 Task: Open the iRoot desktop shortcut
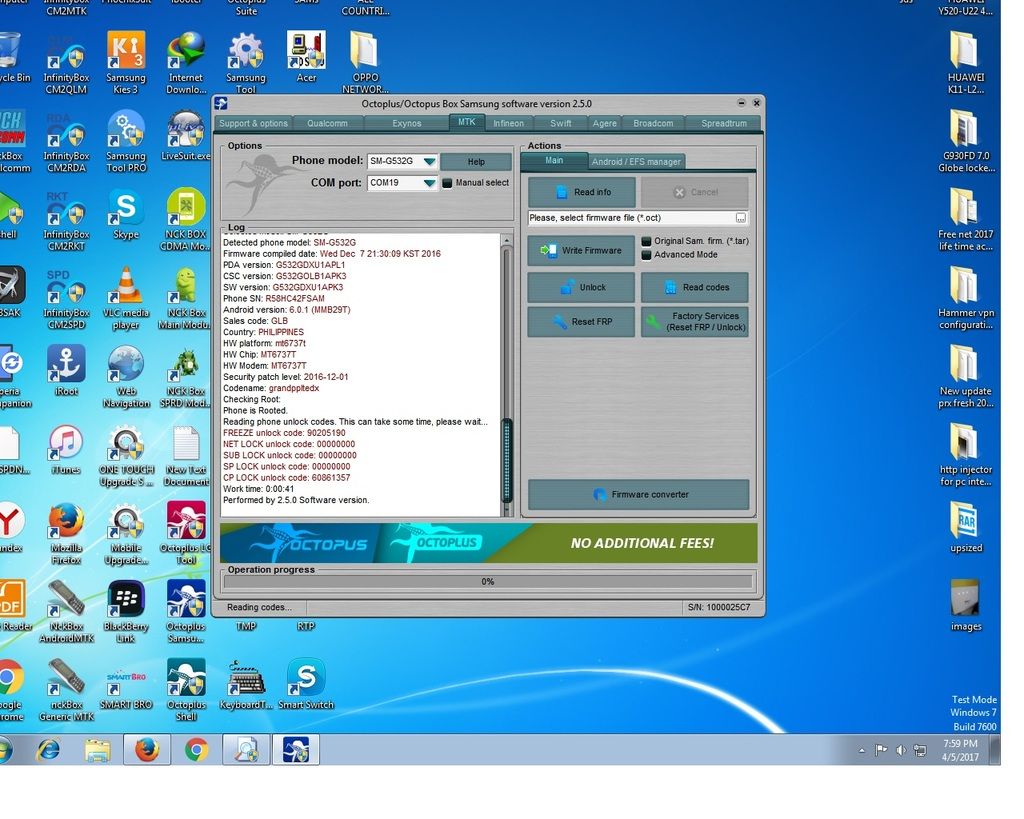click(x=66, y=365)
